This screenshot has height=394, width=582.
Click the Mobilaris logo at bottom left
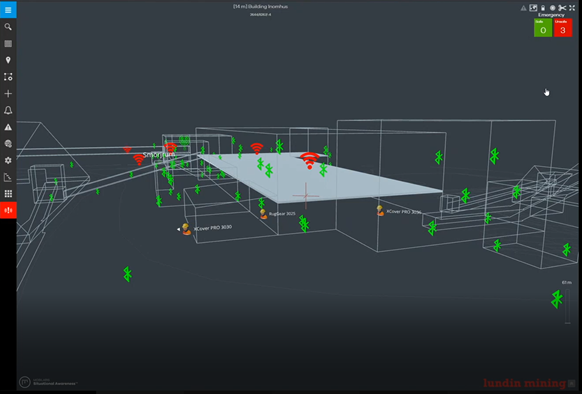24,381
